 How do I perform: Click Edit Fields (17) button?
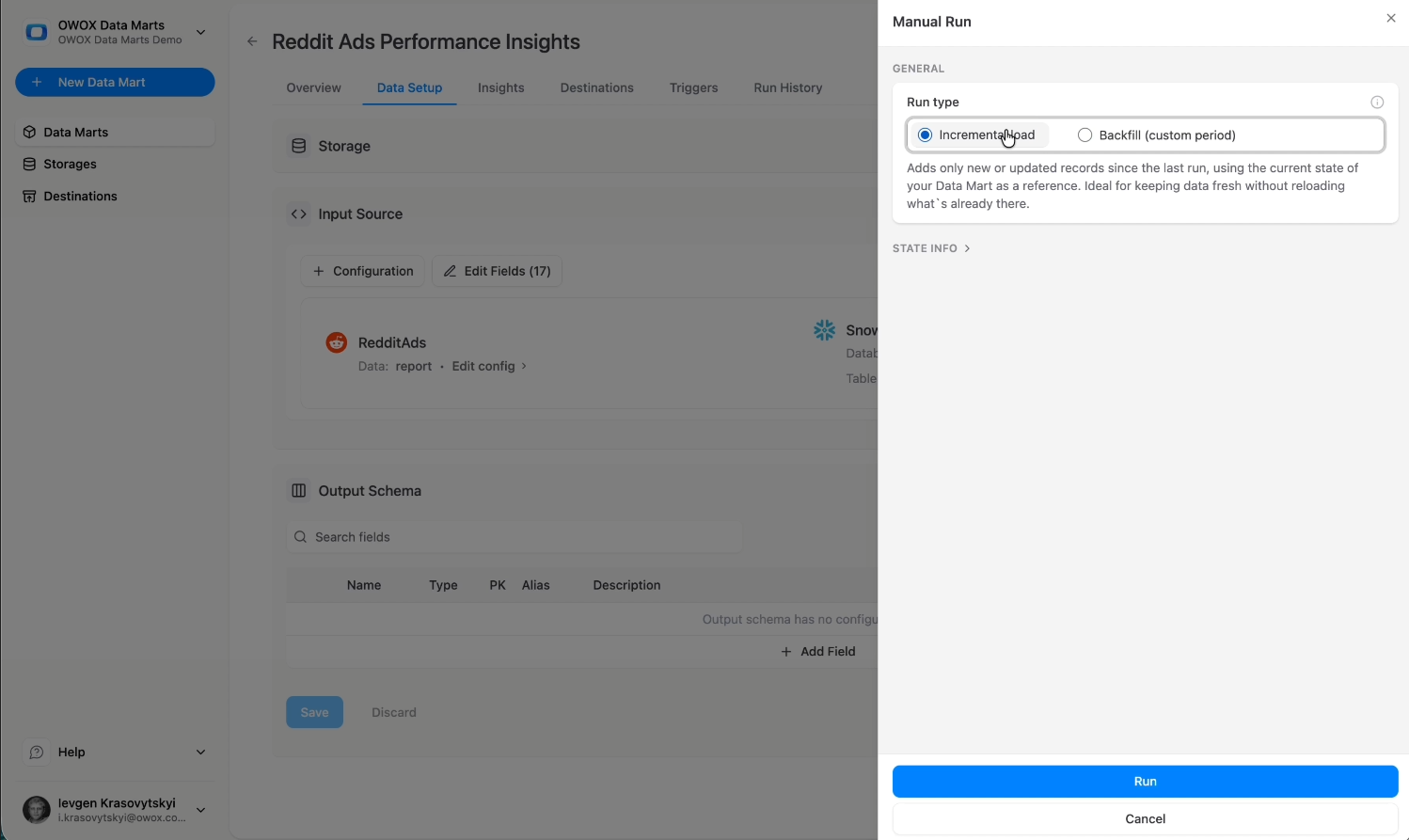[x=497, y=271]
